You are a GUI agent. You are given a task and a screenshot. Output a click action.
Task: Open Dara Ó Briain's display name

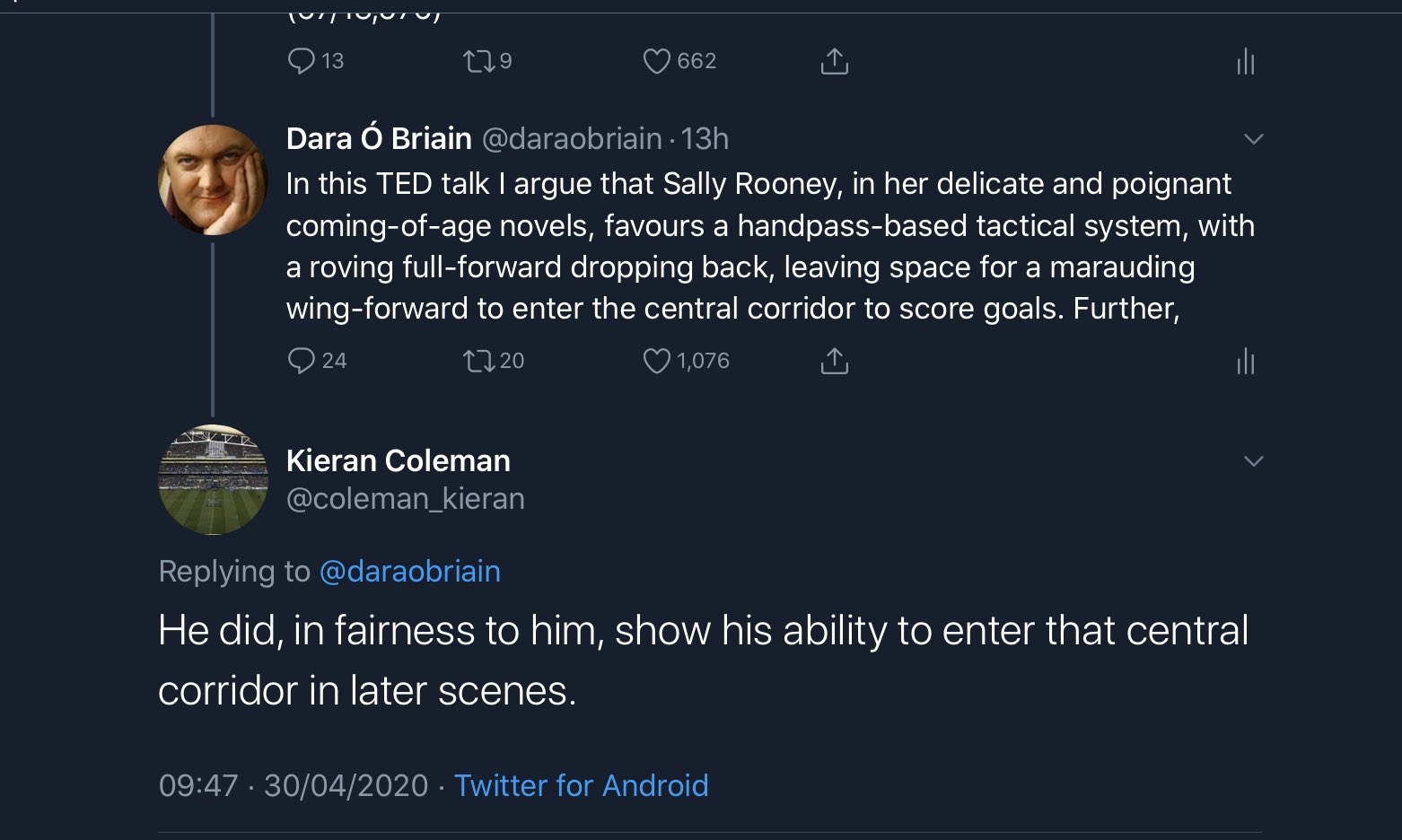pyautogui.click(x=379, y=139)
